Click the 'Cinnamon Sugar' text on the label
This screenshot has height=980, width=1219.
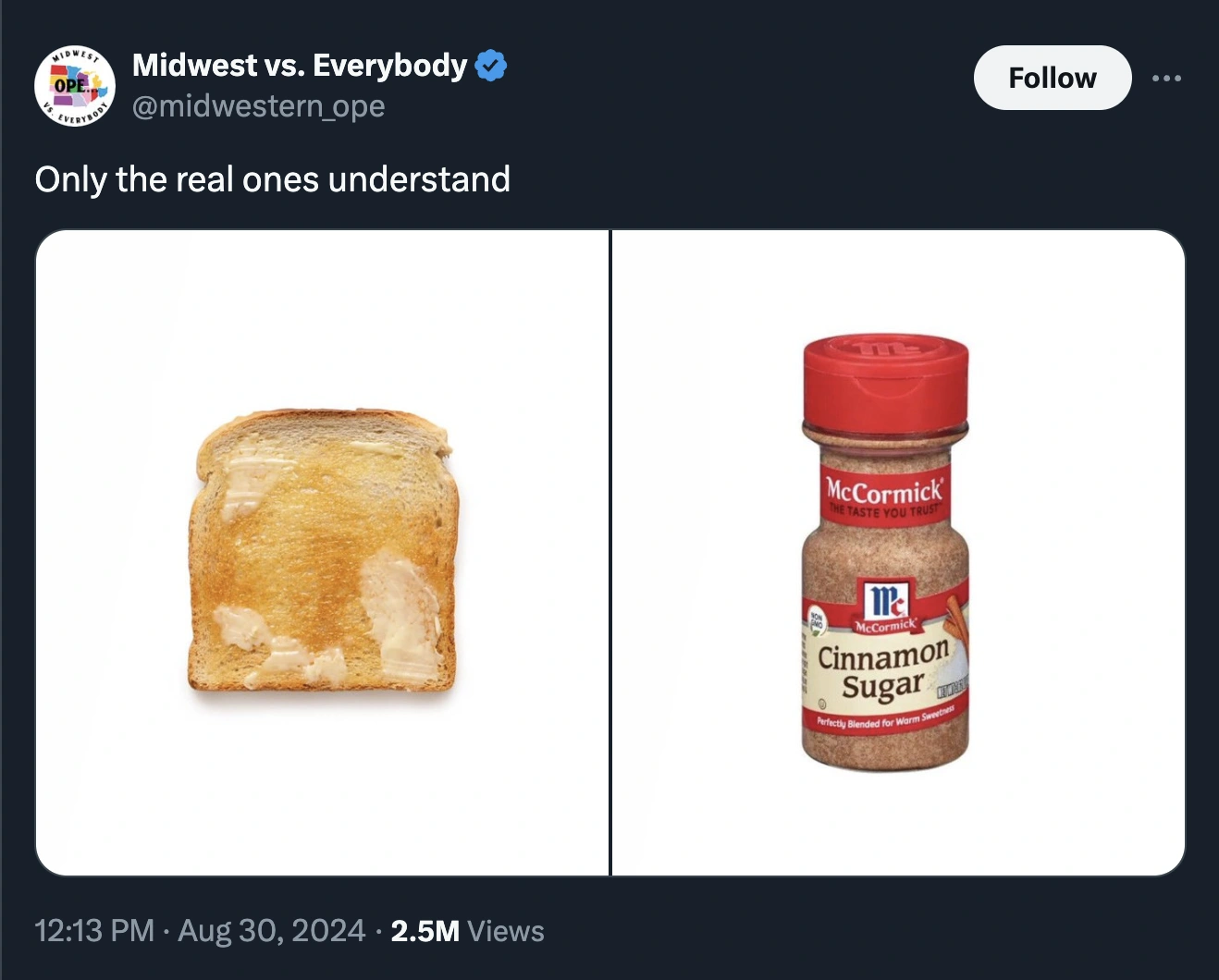883,670
